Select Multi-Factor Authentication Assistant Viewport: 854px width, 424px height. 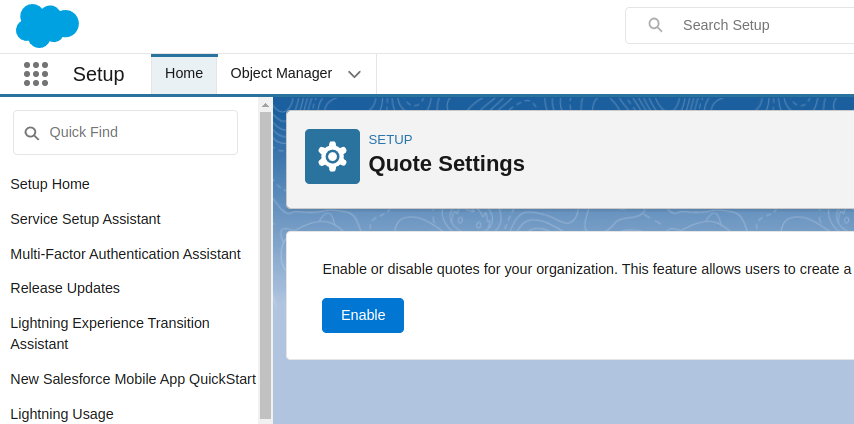point(125,254)
